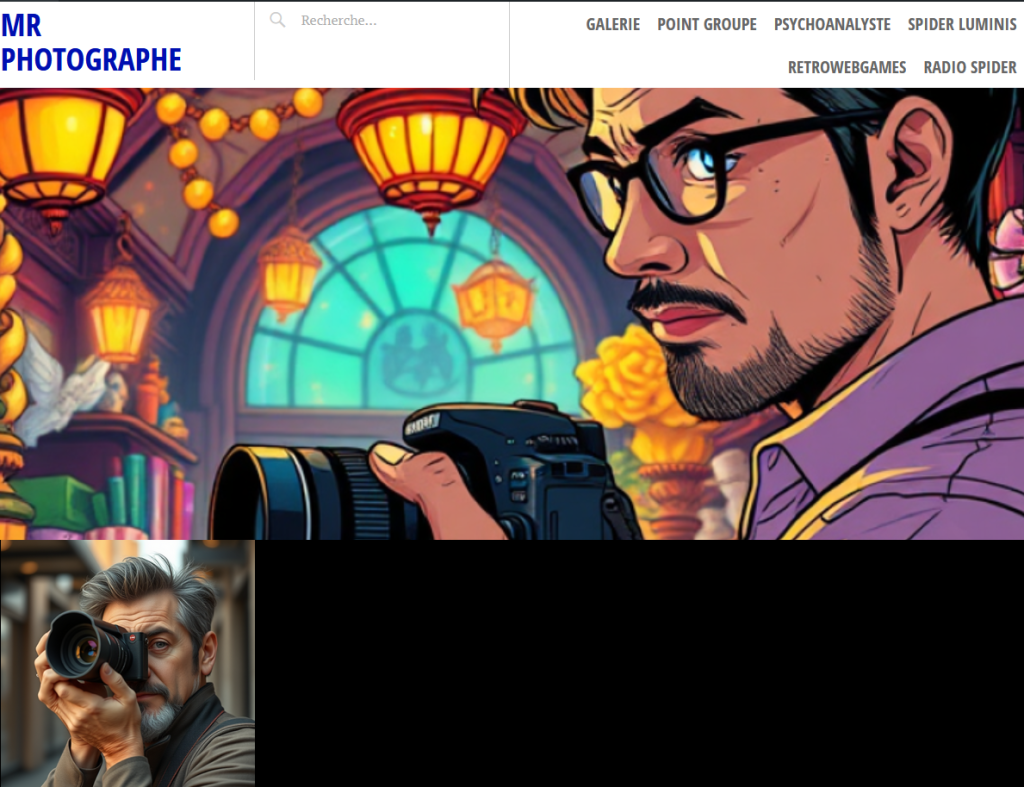Viewport: 1024px width, 787px height.
Task: Open the RADIO SPIDER menu entry
Action: (x=969, y=67)
